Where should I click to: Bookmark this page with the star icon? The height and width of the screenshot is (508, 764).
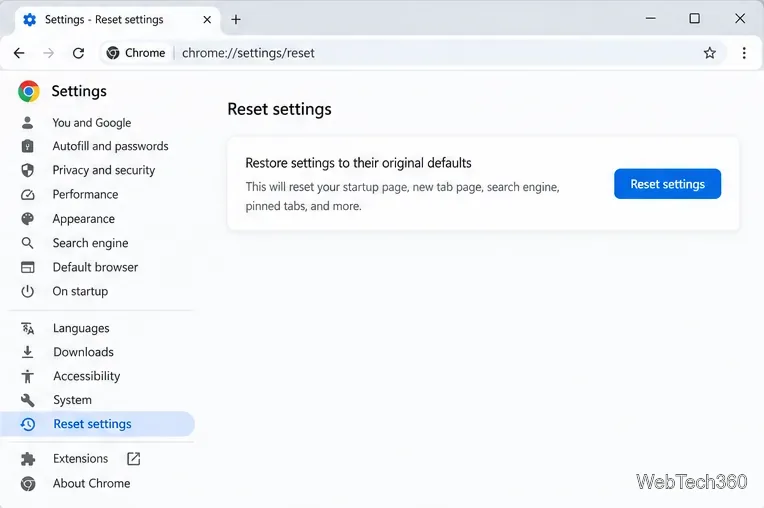pos(709,53)
